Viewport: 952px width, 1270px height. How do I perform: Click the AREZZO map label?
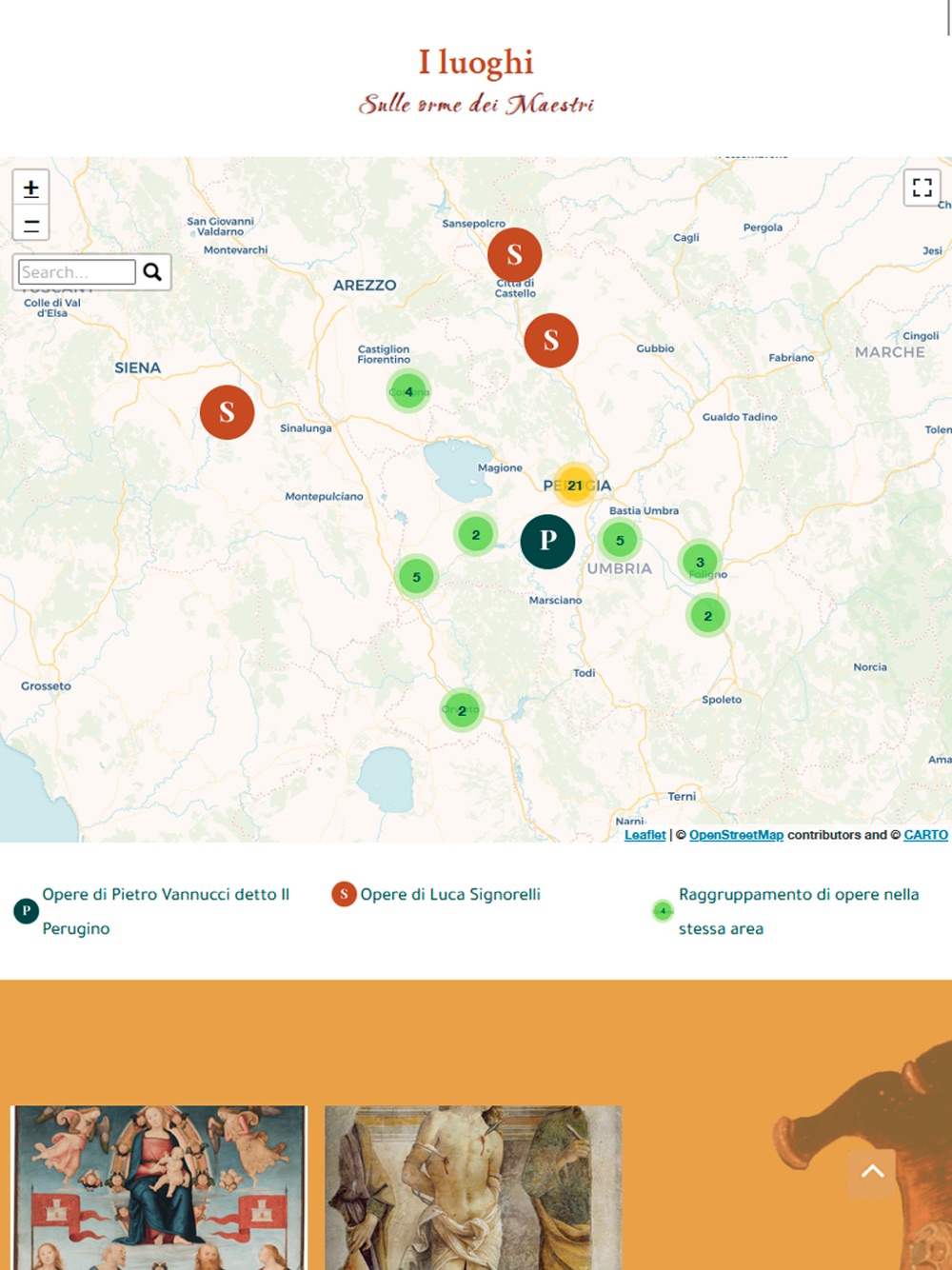click(x=365, y=286)
